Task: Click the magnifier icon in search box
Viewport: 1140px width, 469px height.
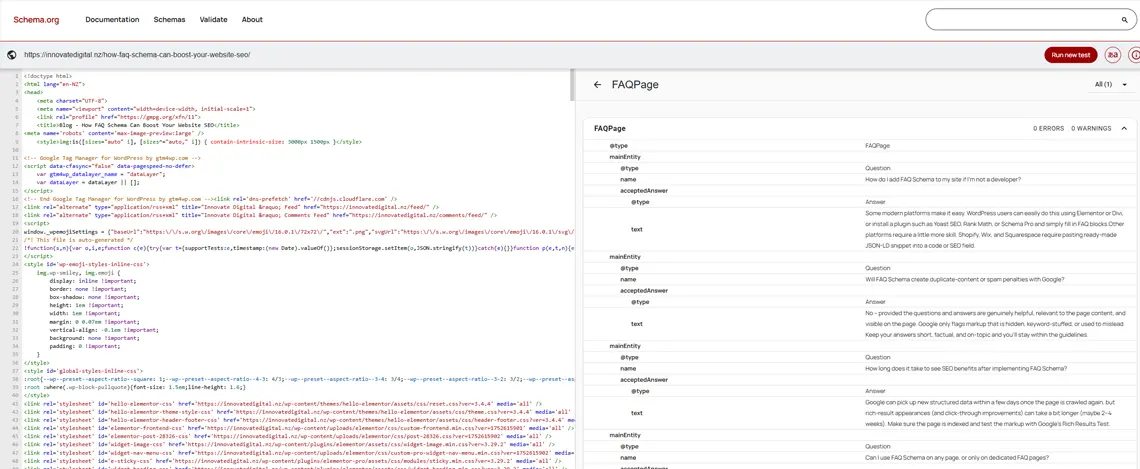Action: click(1125, 20)
